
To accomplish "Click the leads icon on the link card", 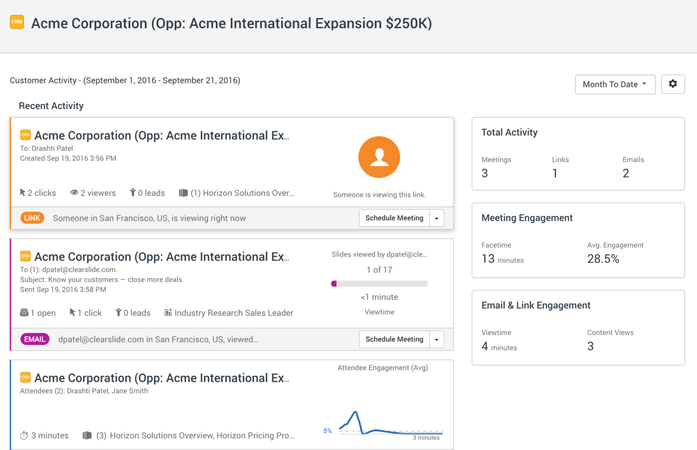I will point(132,193).
